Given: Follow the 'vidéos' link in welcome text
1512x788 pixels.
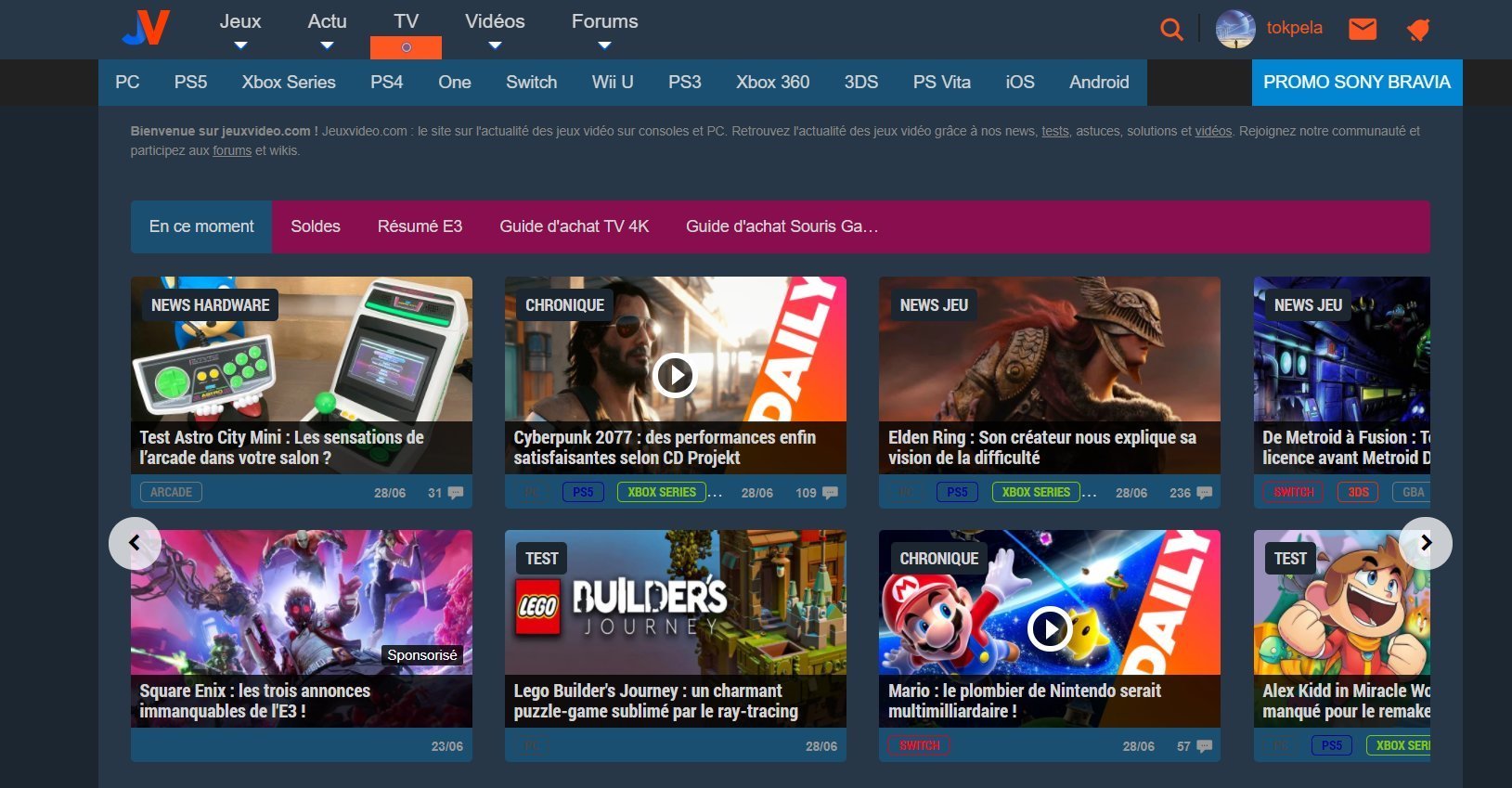Looking at the screenshot, I should click(x=1213, y=132).
